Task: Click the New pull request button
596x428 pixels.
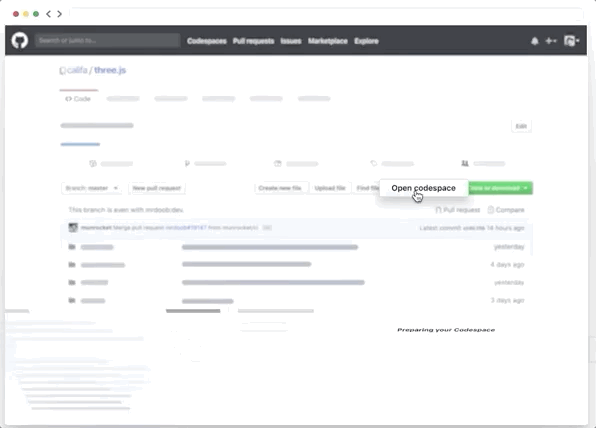Action: pyautogui.click(x=157, y=188)
